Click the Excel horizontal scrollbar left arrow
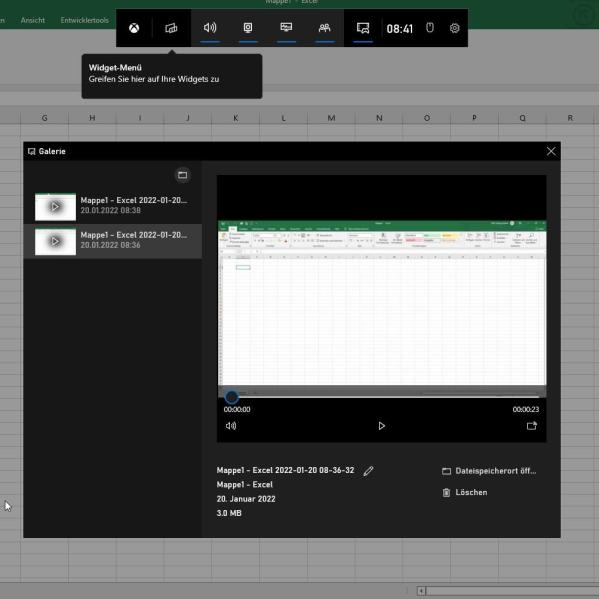599x599 pixels. pos(421,591)
